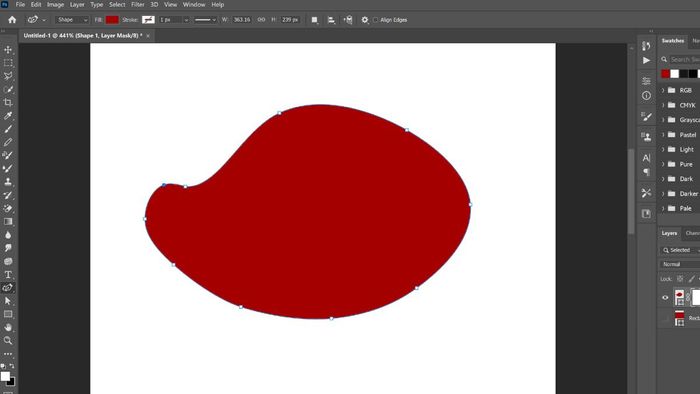Select the Rectangle shape tool
Image resolution: width=700 pixels, height=394 pixels.
pos(8,314)
